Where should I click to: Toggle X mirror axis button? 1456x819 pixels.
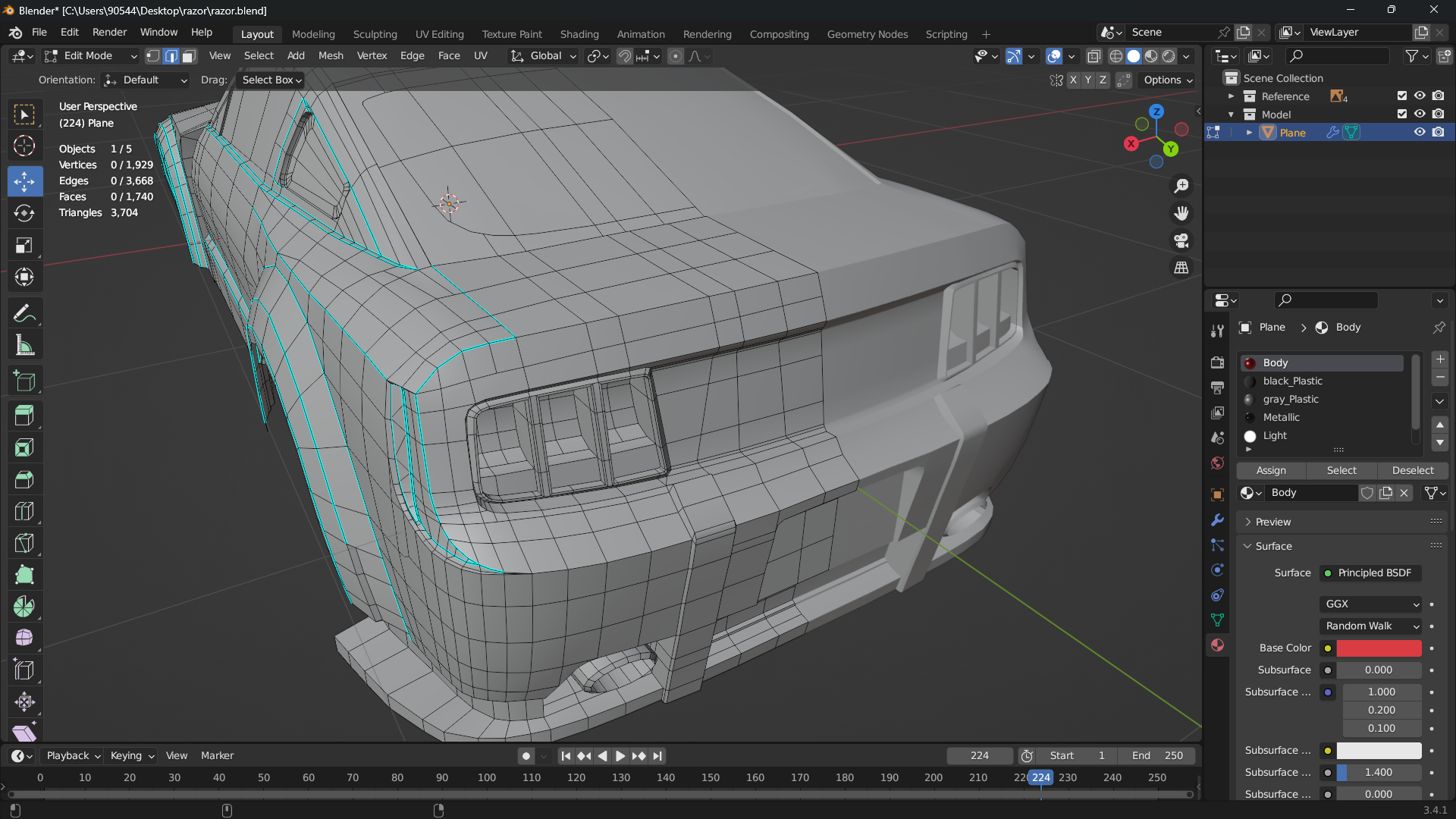click(1073, 80)
